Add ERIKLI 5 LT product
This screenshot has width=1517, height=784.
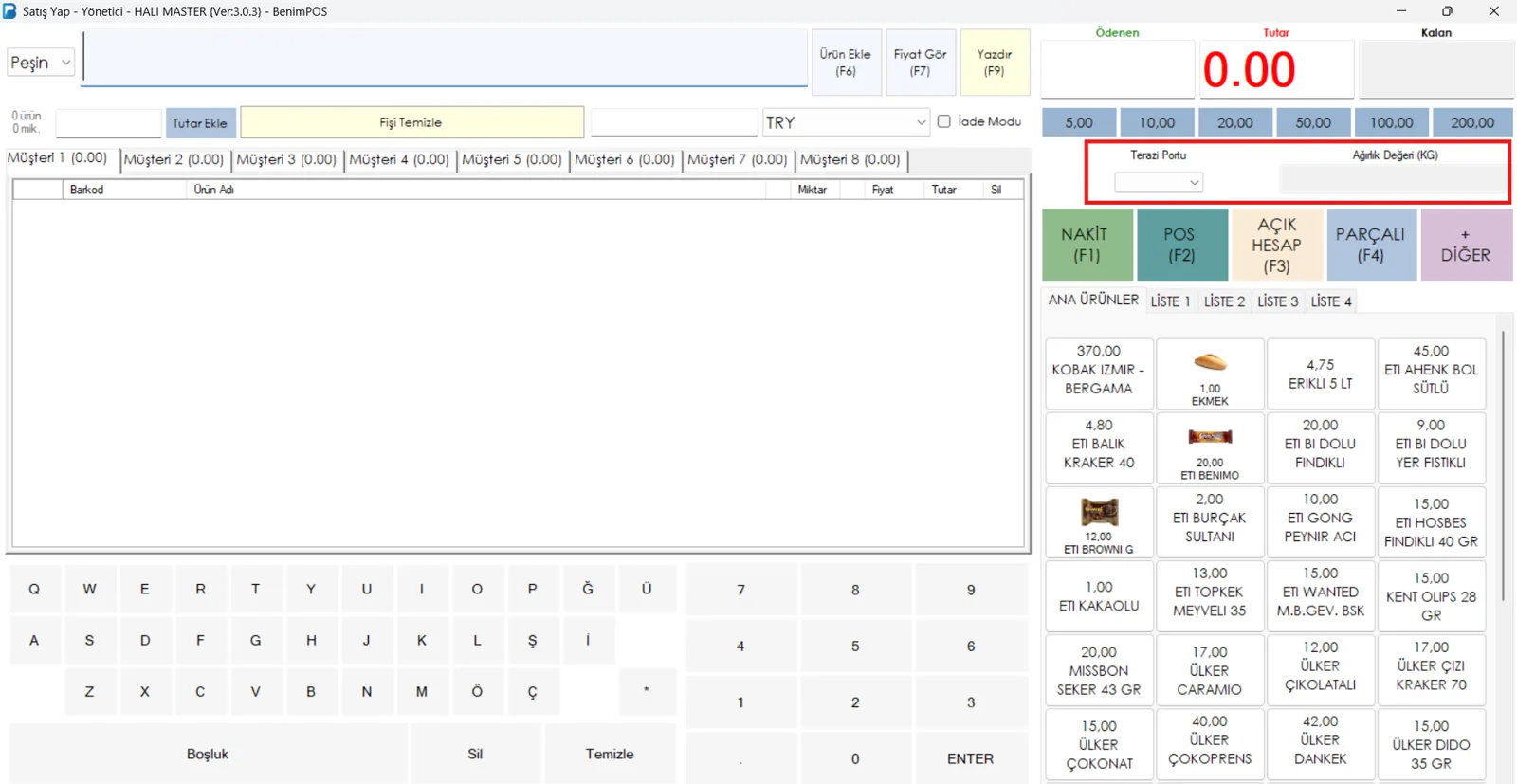[x=1320, y=374]
